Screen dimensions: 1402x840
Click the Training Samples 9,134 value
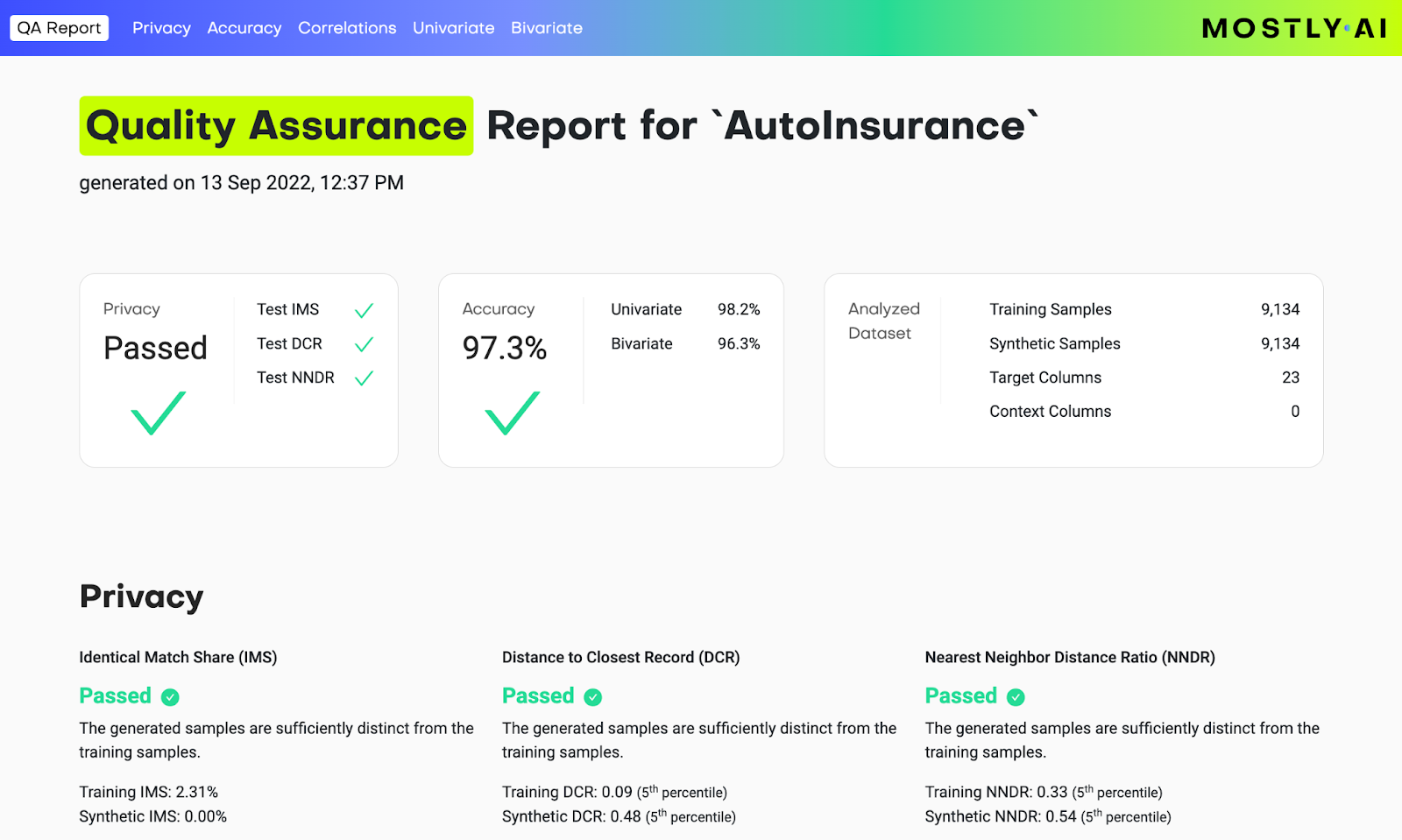[x=1279, y=309]
